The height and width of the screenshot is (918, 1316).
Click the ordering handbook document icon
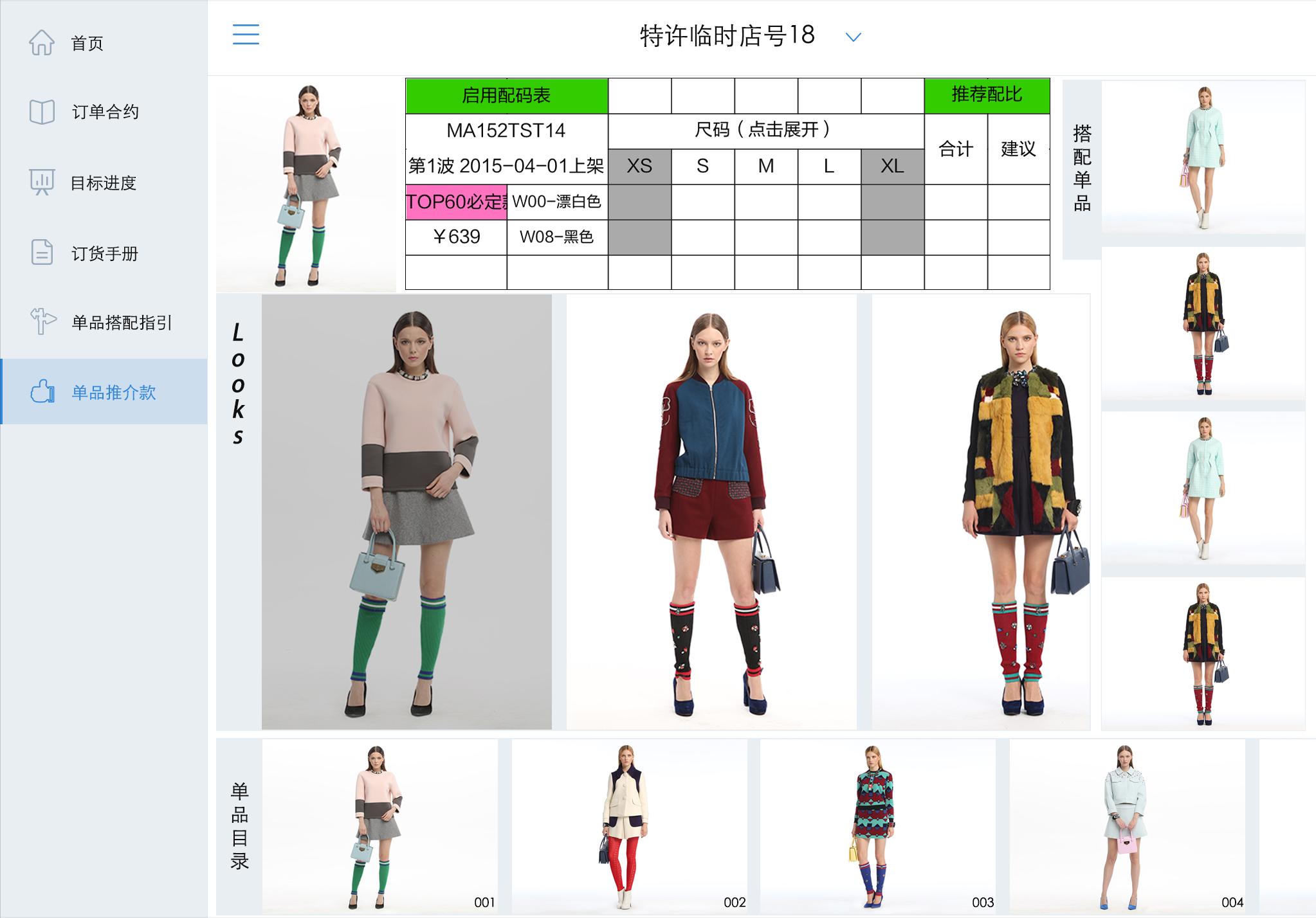pyautogui.click(x=42, y=253)
